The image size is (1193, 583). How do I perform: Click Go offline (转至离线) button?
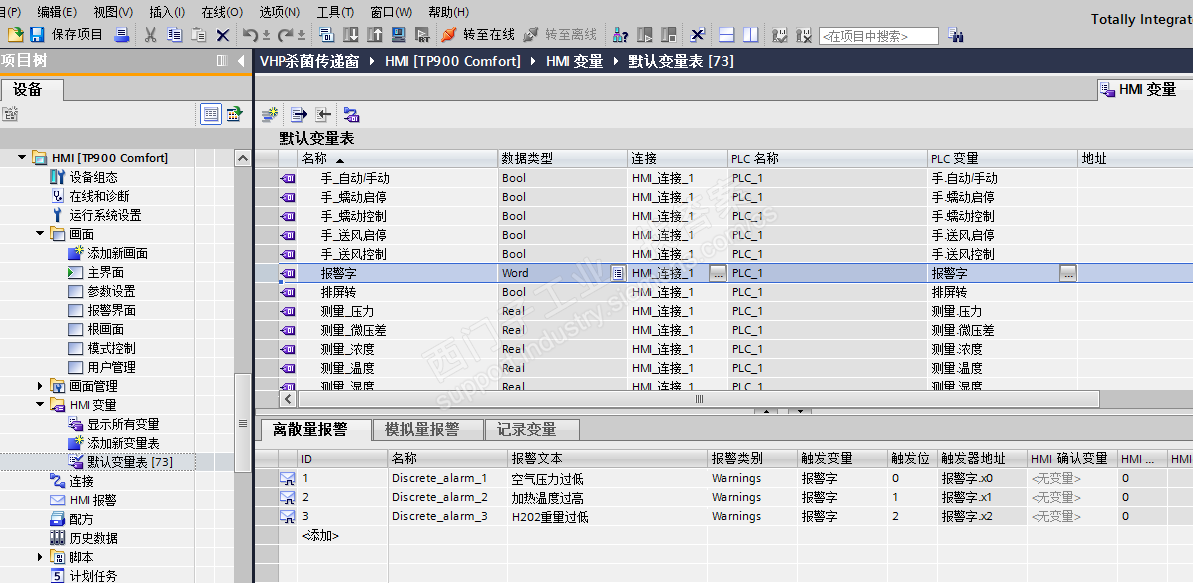tap(561, 34)
